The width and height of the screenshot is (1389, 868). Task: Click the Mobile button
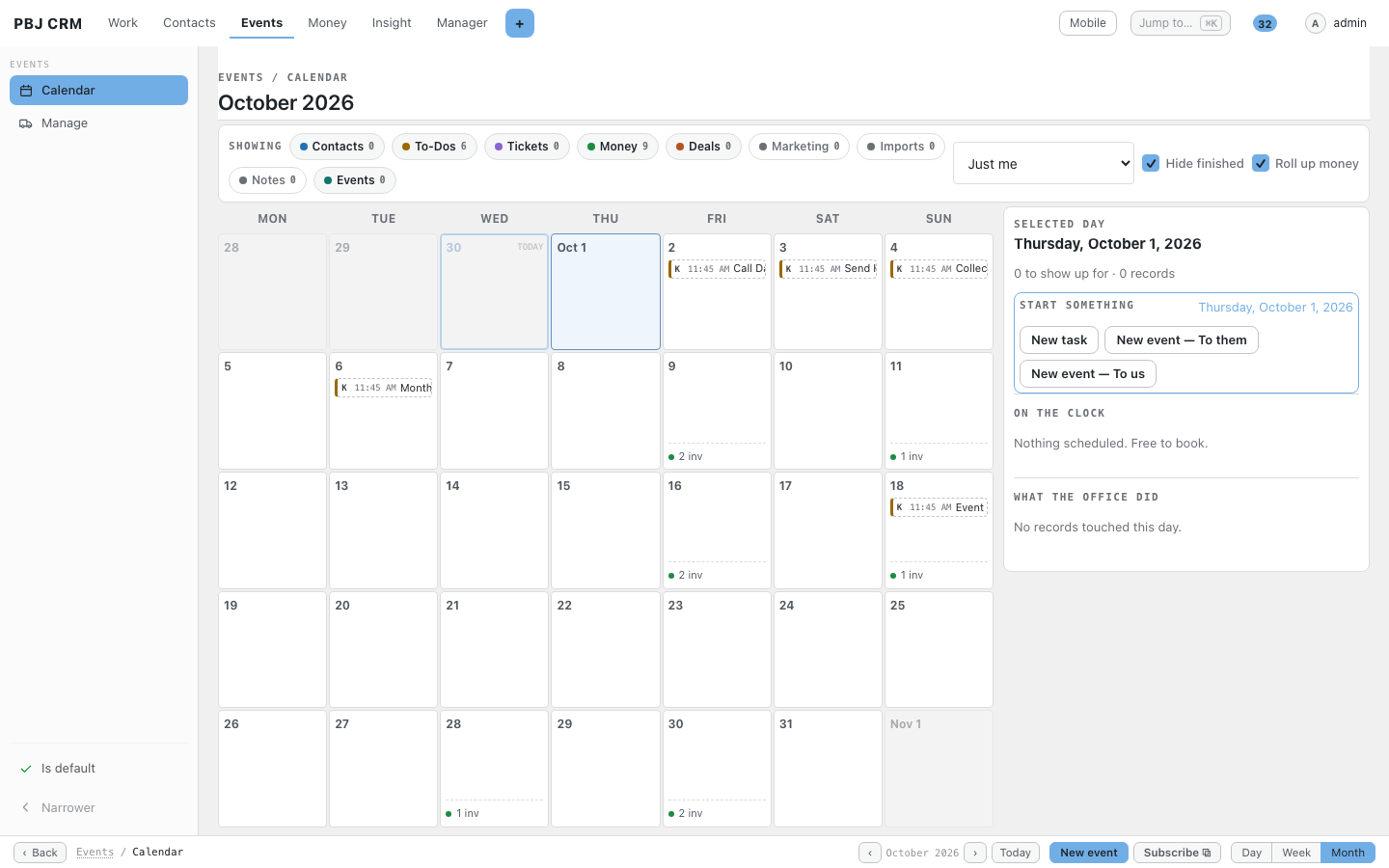pos(1087,23)
